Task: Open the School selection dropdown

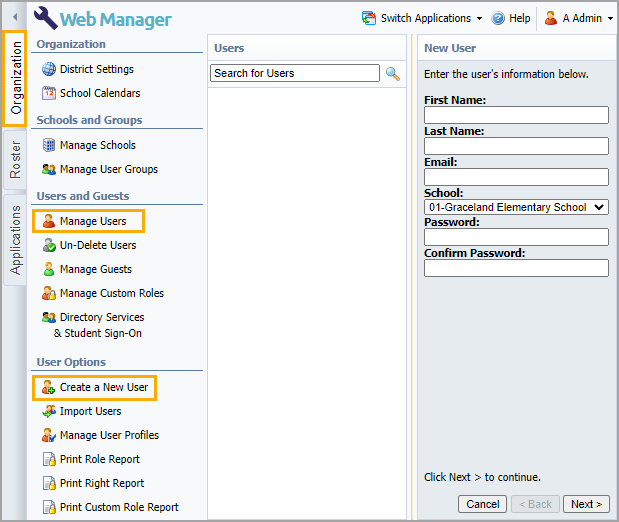Action: tap(516, 207)
